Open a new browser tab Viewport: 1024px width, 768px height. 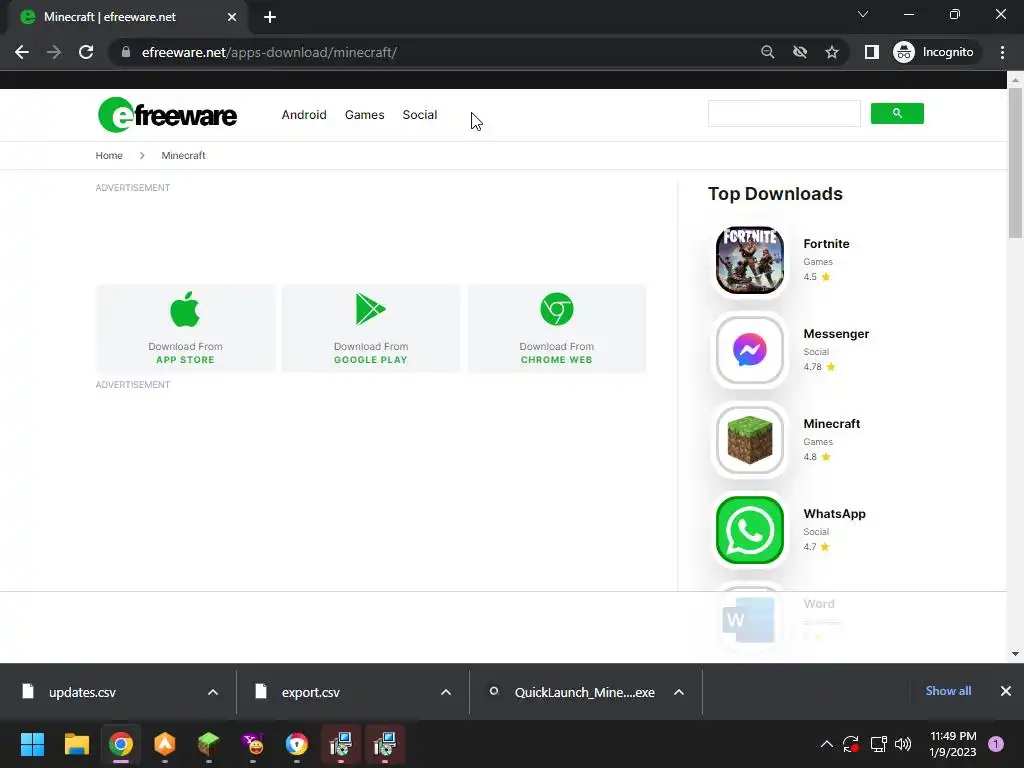[x=270, y=17]
